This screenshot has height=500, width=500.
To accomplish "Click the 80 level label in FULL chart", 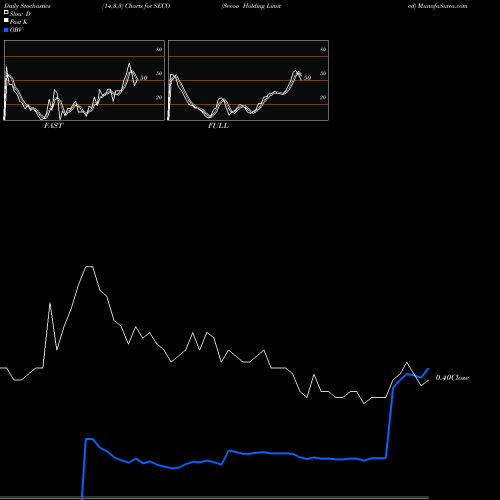I will [323, 49].
